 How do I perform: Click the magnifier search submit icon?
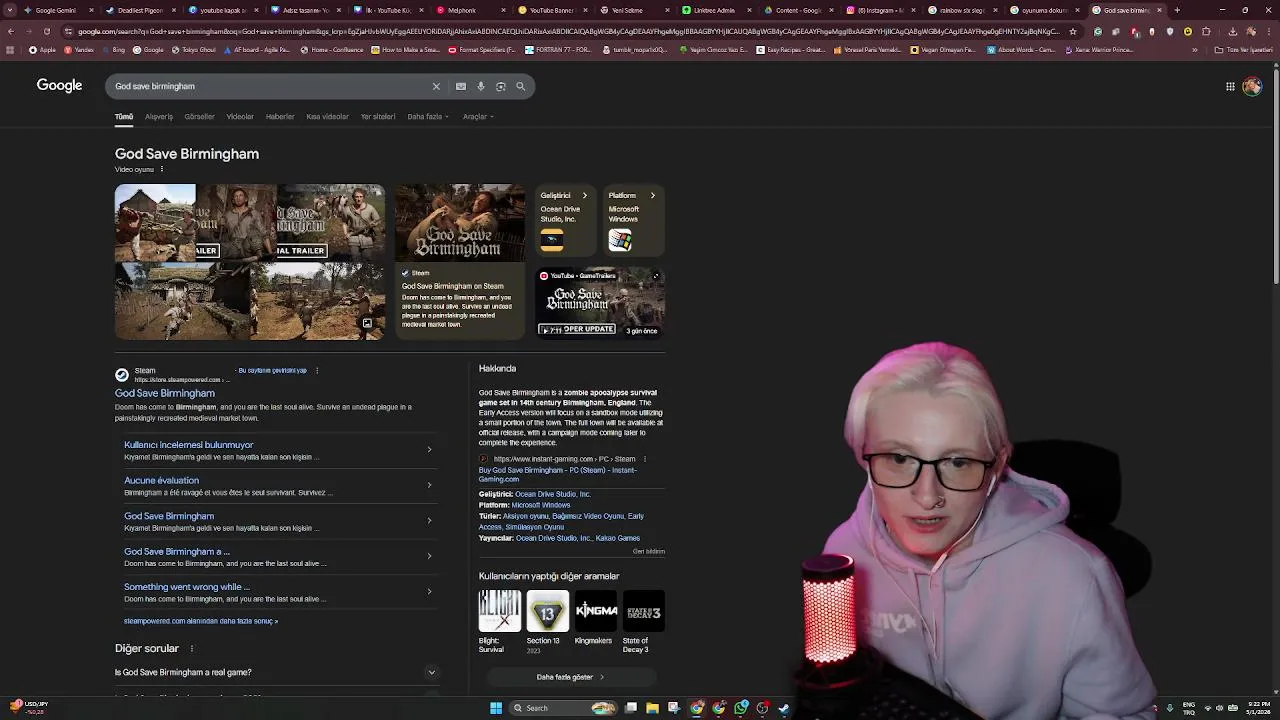[520, 87]
